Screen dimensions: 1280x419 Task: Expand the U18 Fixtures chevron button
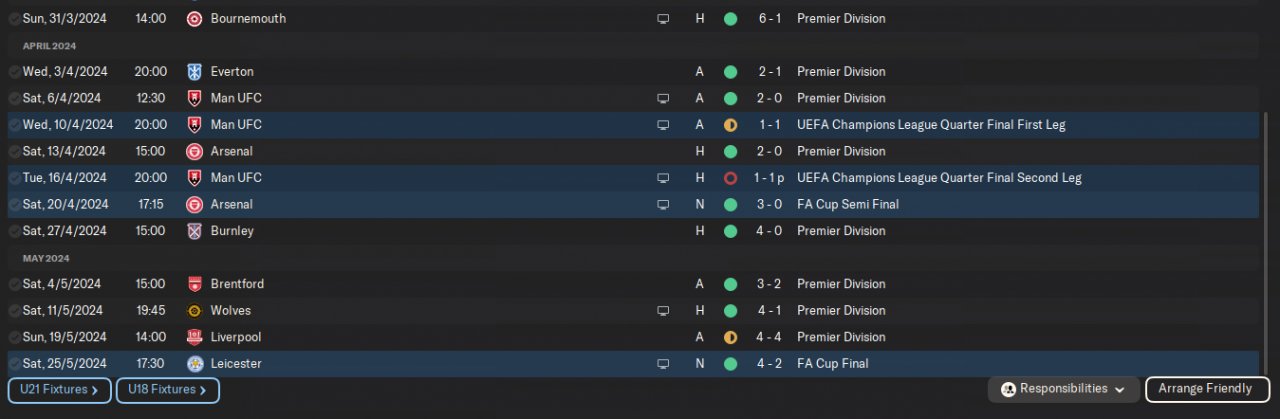[x=167, y=390]
